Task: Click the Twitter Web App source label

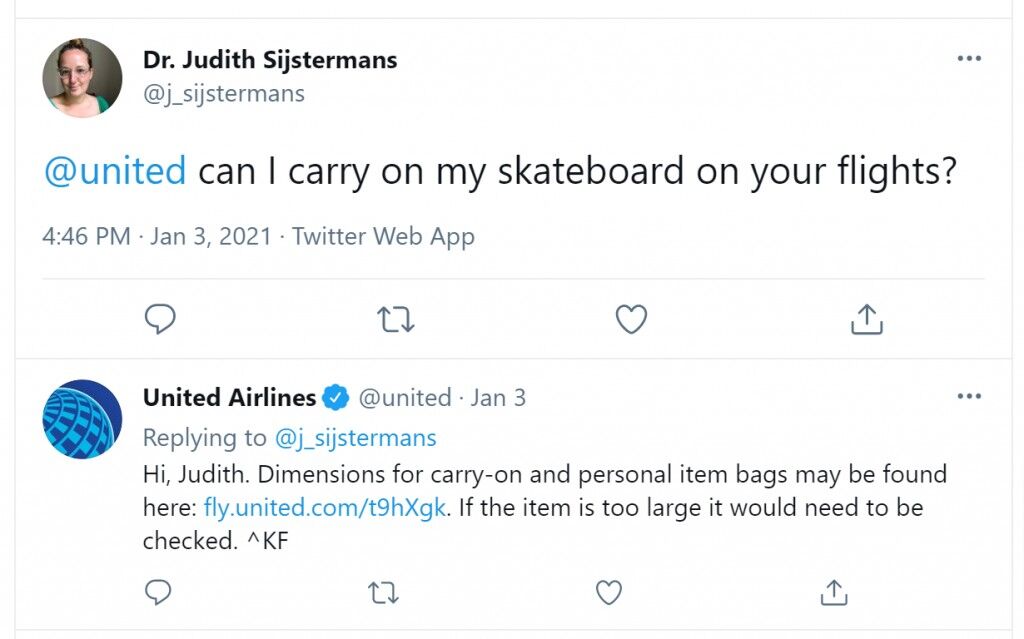Action: 383,237
